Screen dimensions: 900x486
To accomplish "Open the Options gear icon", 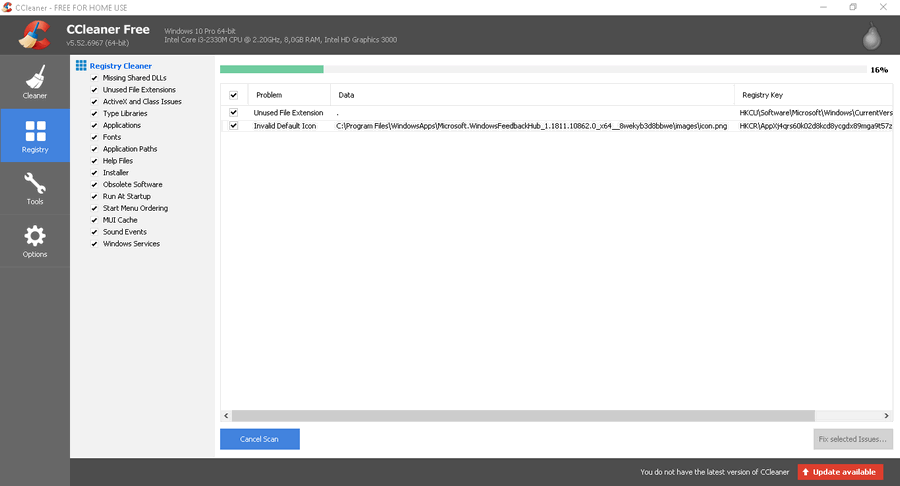I will coord(35,237).
